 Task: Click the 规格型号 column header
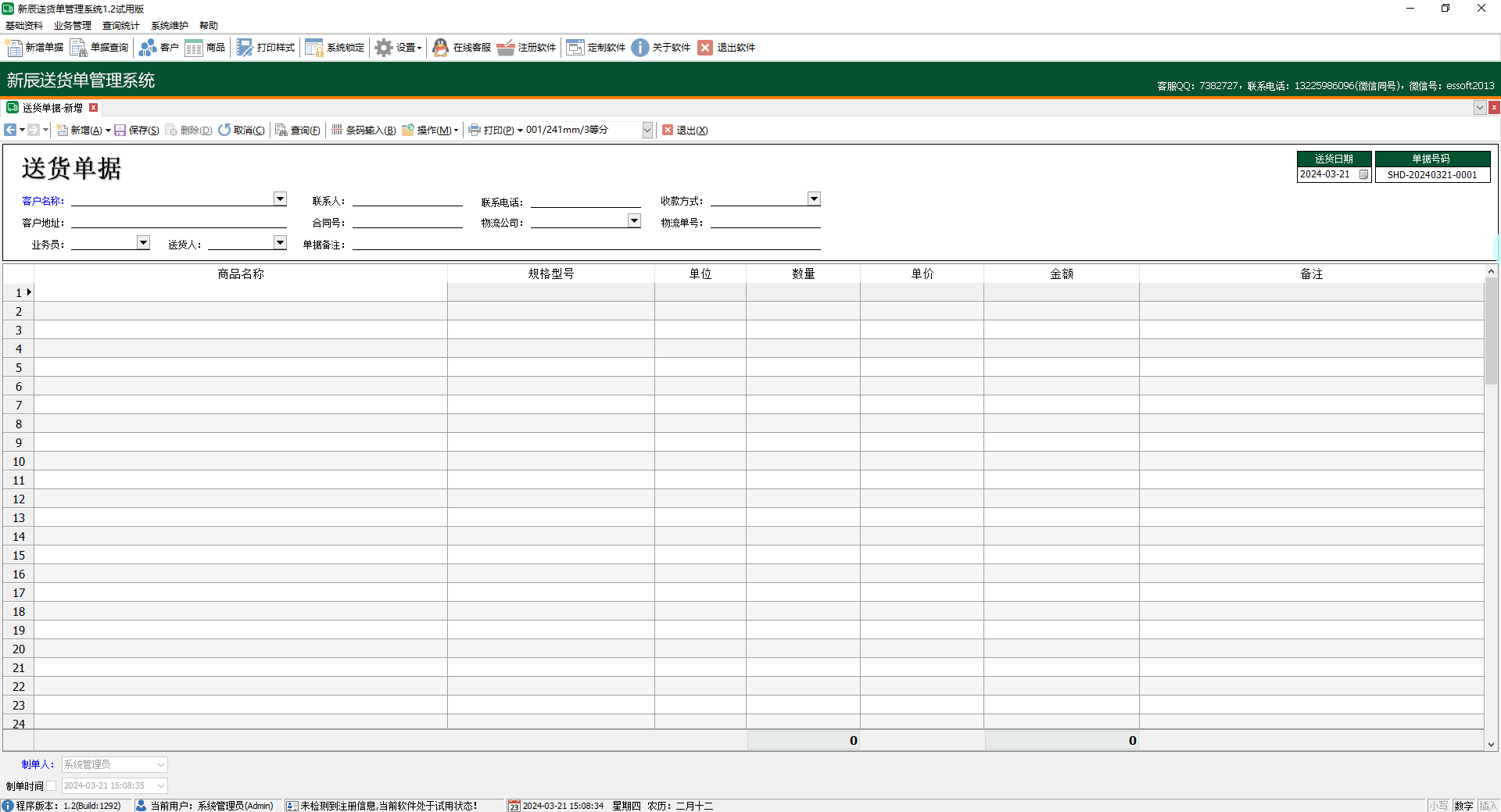coord(551,274)
